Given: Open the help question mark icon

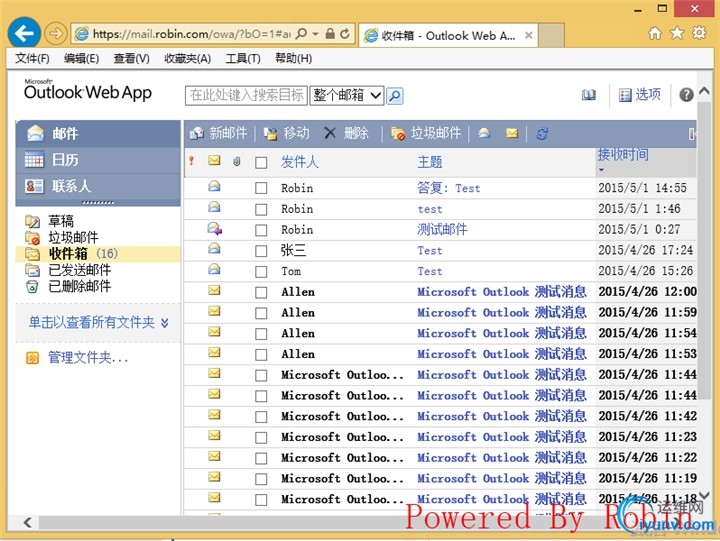Looking at the screenshot, I should [686, 95].
